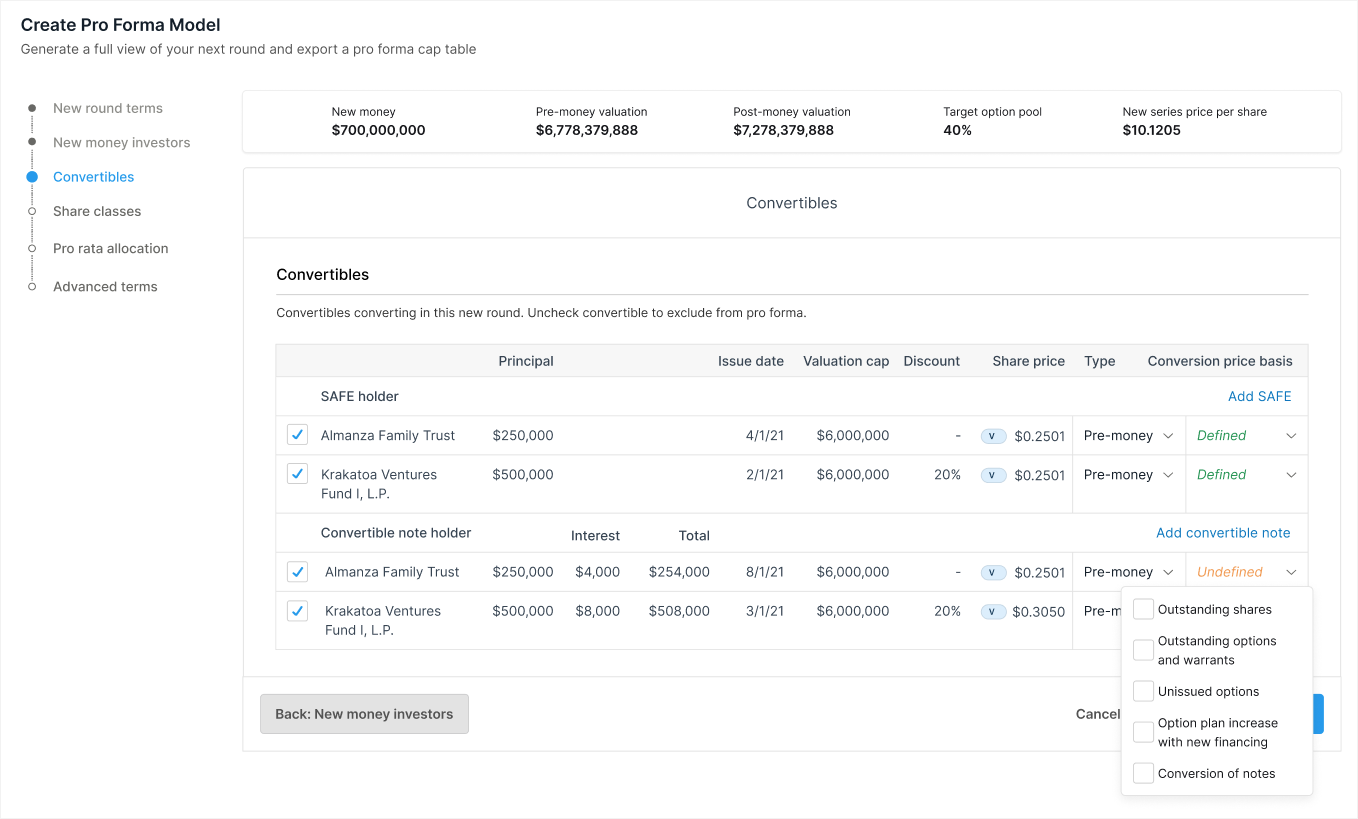Viewport: 1358px width, 819px height.
Task: Click the "v" share price badge in Almanza SAFE row
Action: (993, 436)
